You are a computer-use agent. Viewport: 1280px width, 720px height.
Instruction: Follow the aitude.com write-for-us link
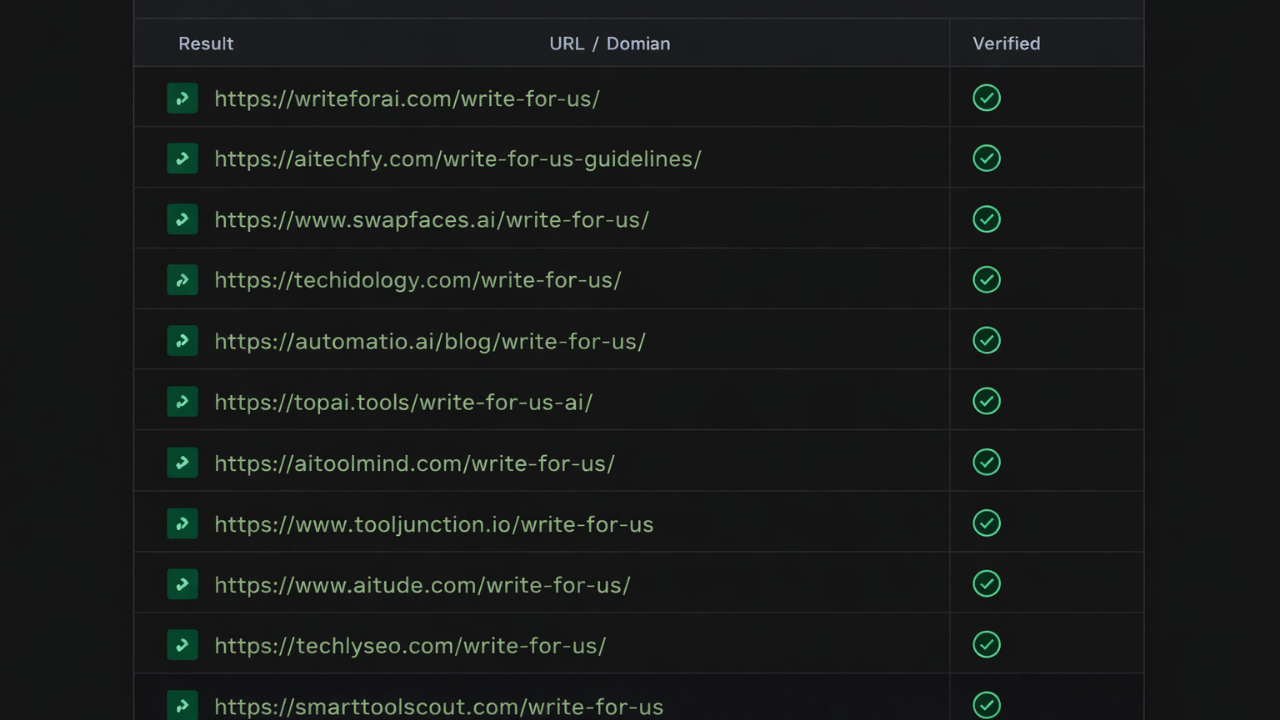(x=422, y=585)
